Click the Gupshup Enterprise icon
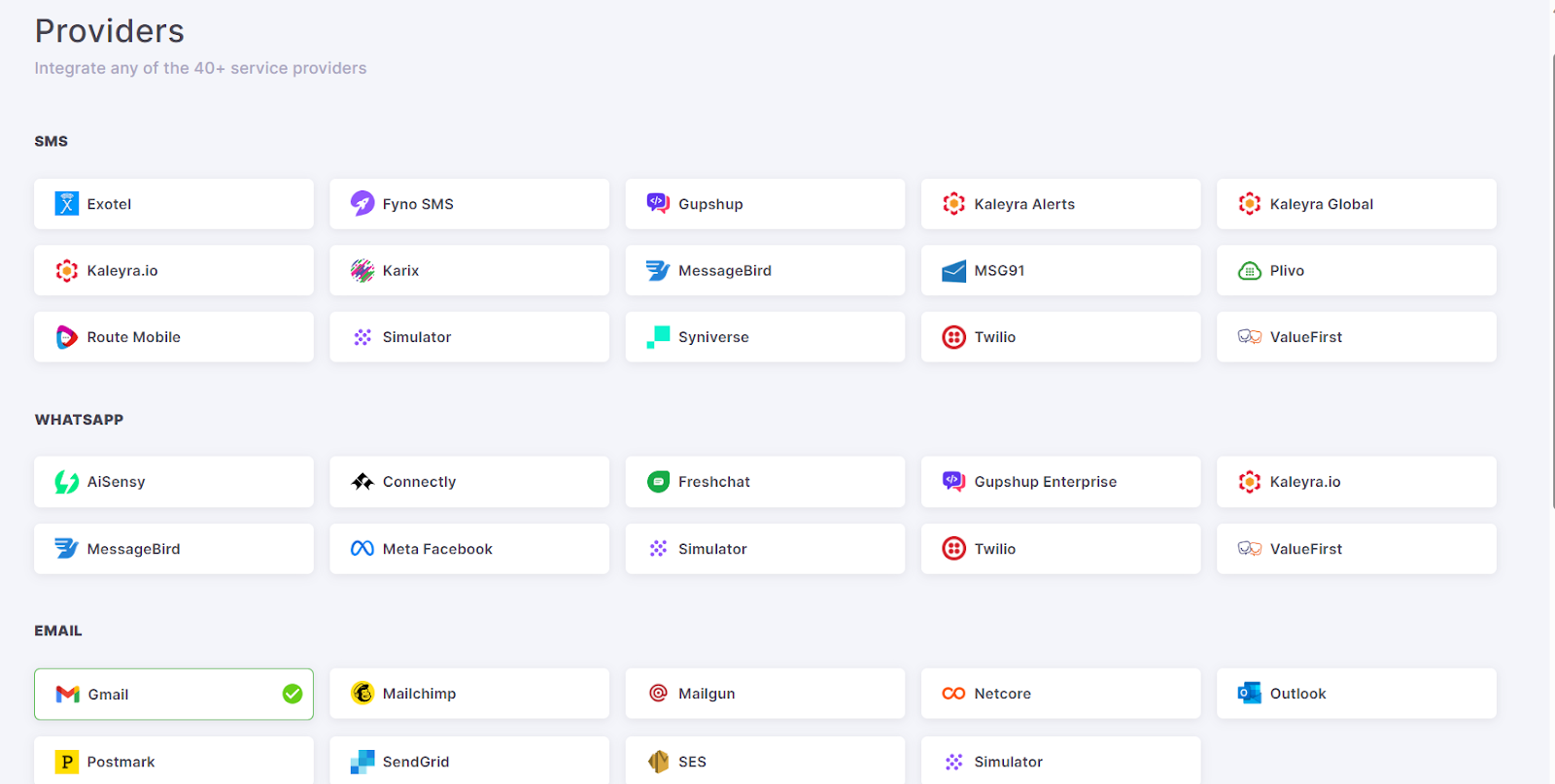This screenshot has width=1555, height=784. (954, 481)
